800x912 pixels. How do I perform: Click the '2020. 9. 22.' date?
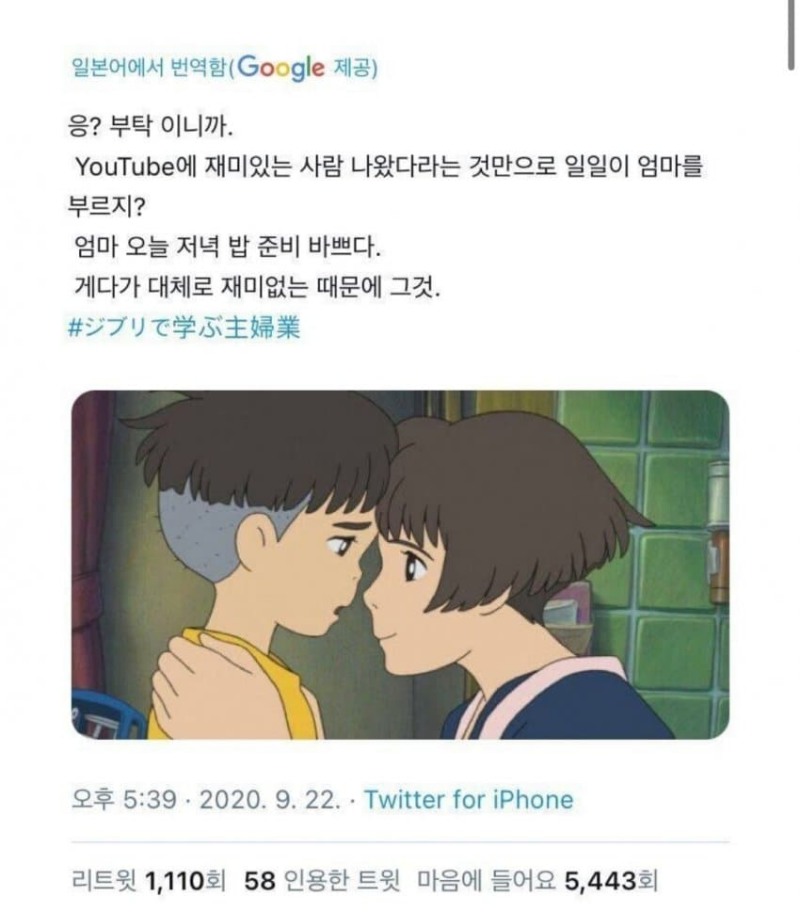(x=253, y=799)
